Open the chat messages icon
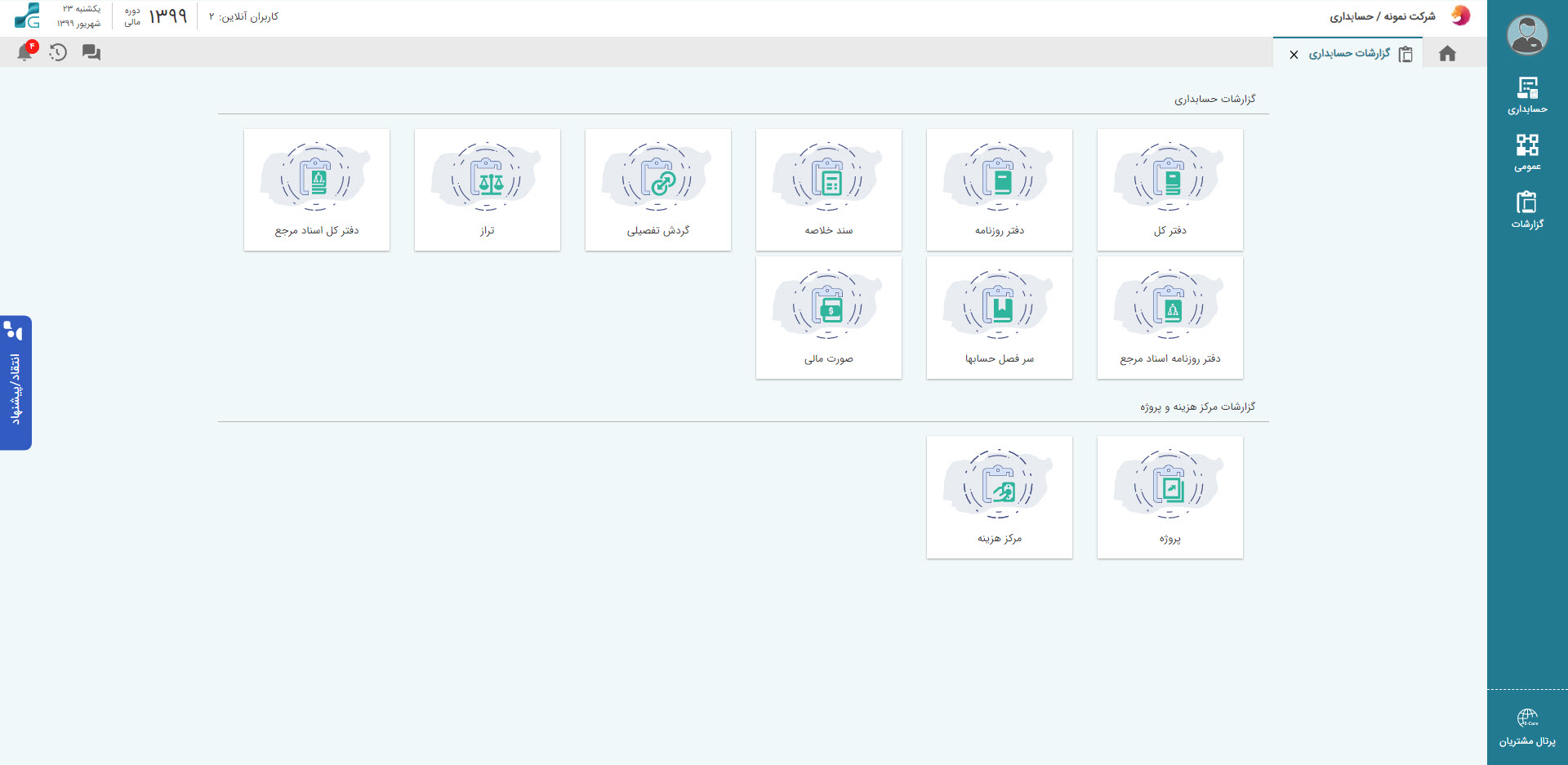Viewport: 1568px width, 765px height. 91,52
